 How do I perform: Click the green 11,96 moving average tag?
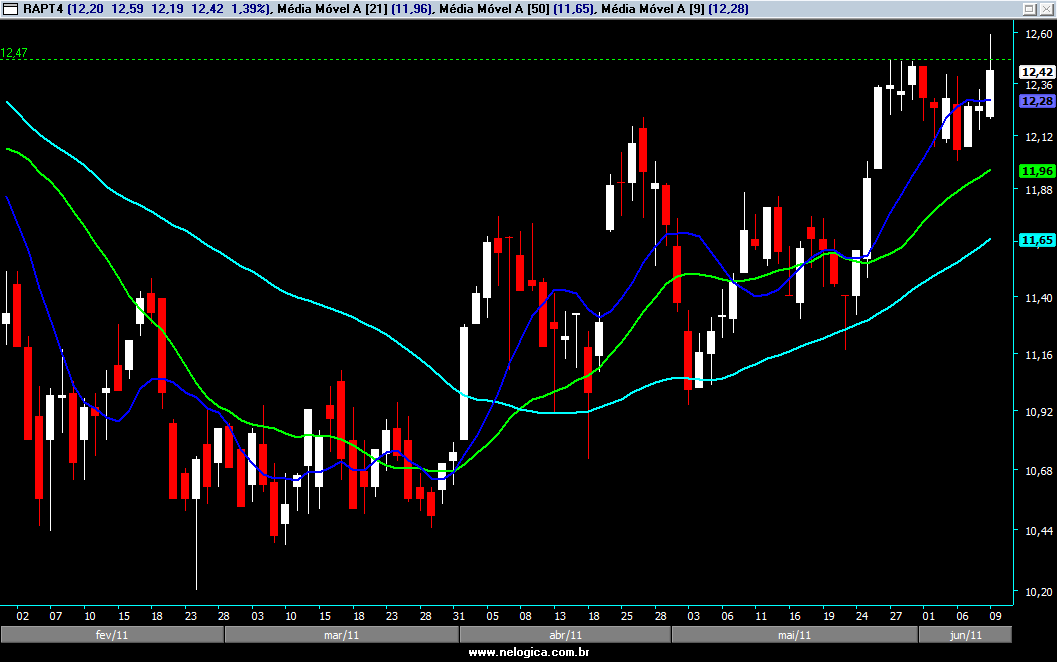1037,171
